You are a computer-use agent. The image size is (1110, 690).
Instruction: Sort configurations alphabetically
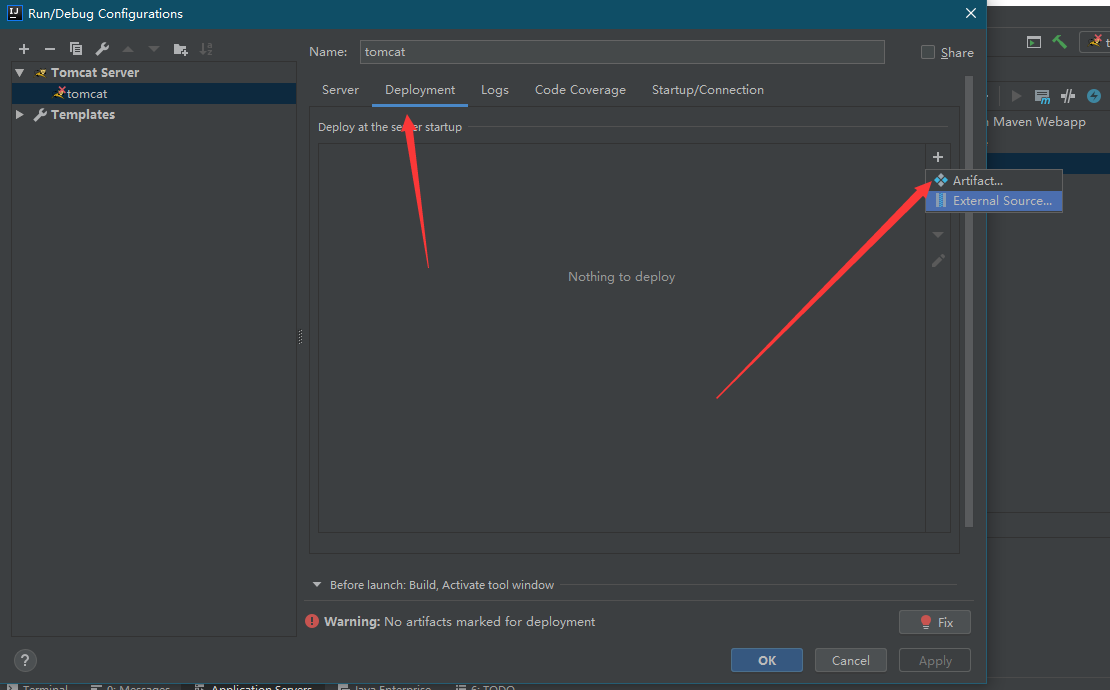point(206,49)
